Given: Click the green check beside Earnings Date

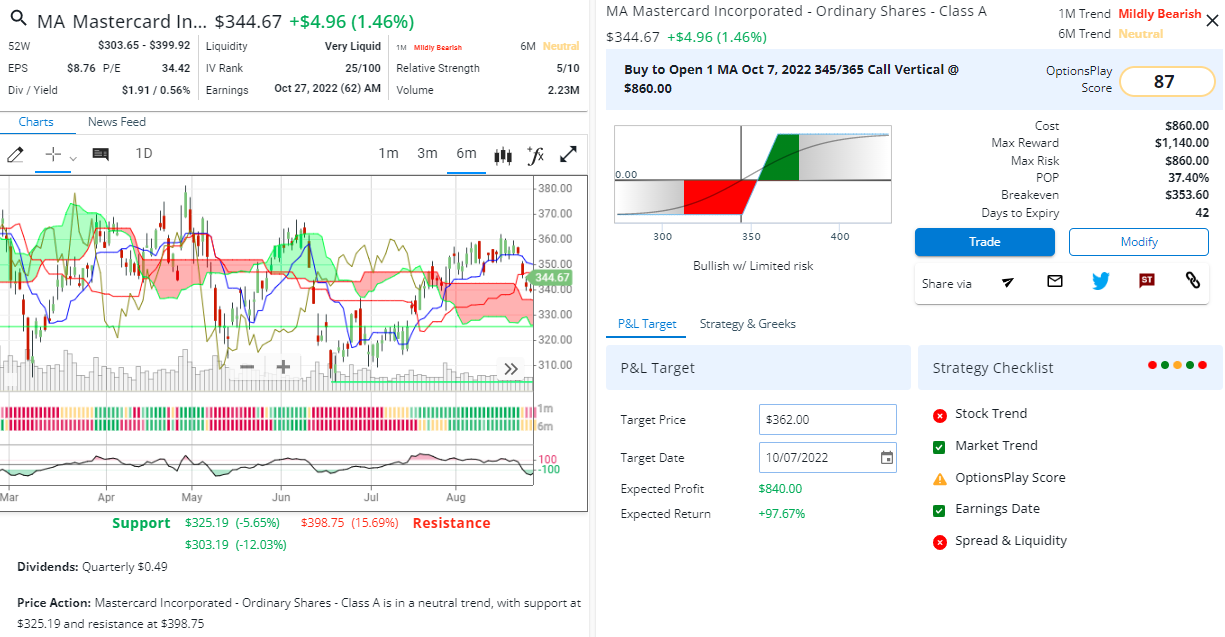Looking at the screenshot, I should coord(939,510).
